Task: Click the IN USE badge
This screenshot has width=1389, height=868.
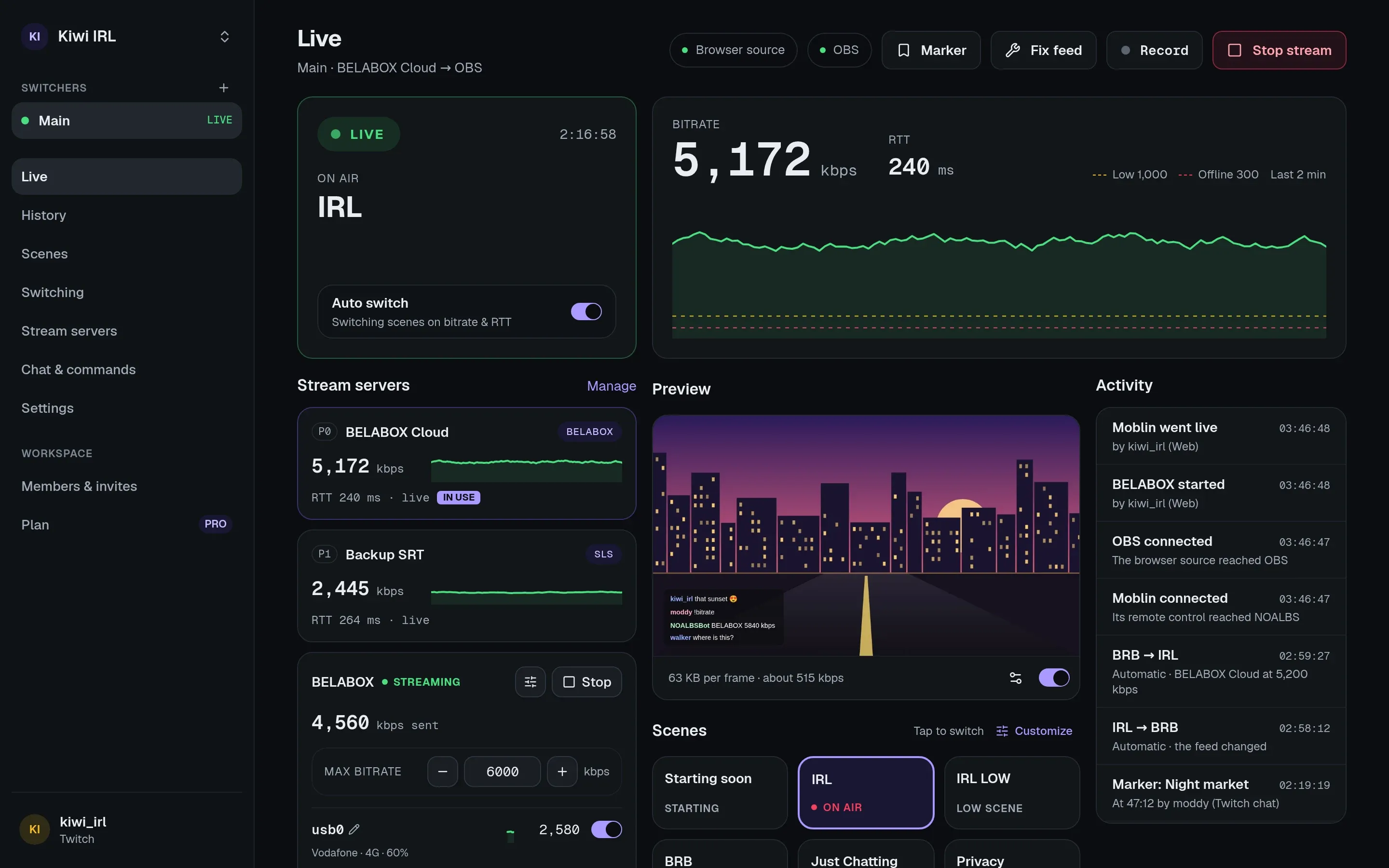Action: [459, 497]
